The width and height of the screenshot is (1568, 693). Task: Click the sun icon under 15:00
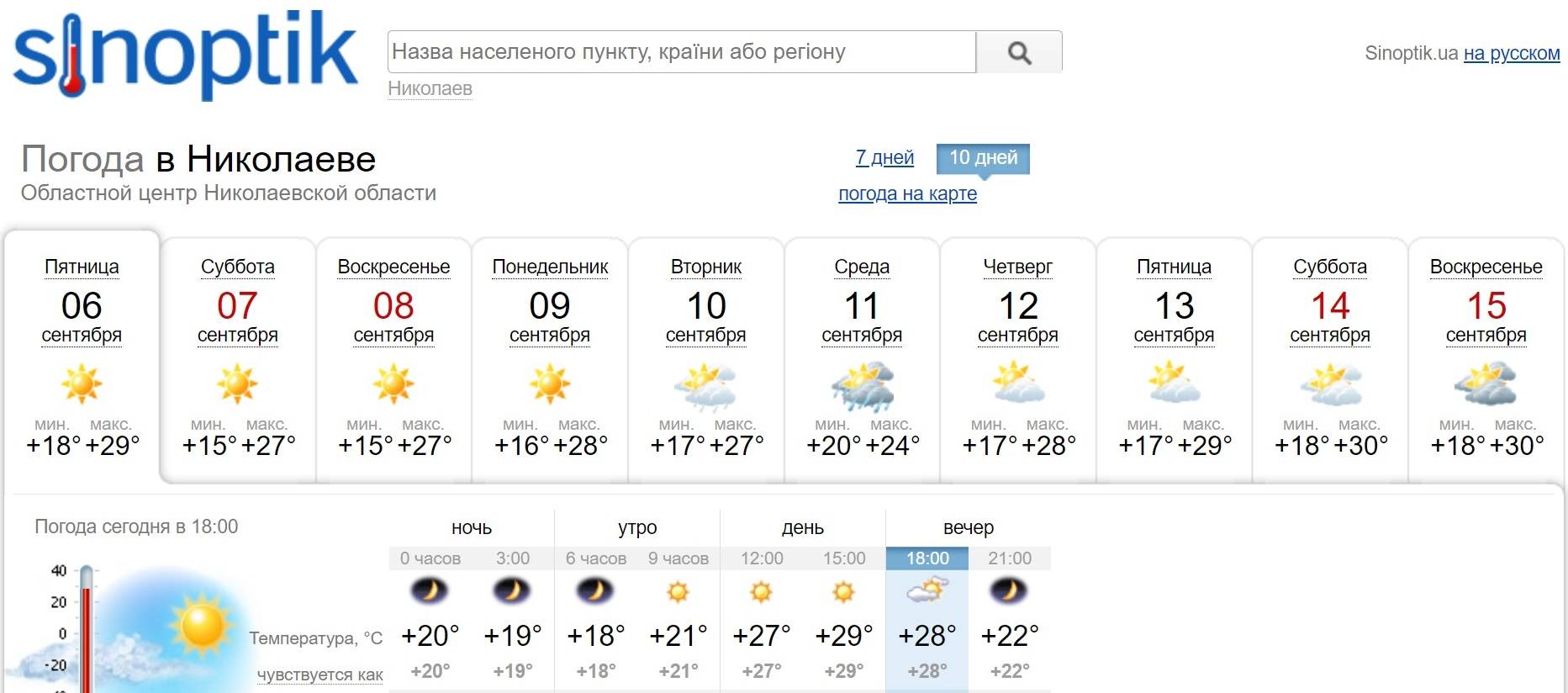[843, 592]
